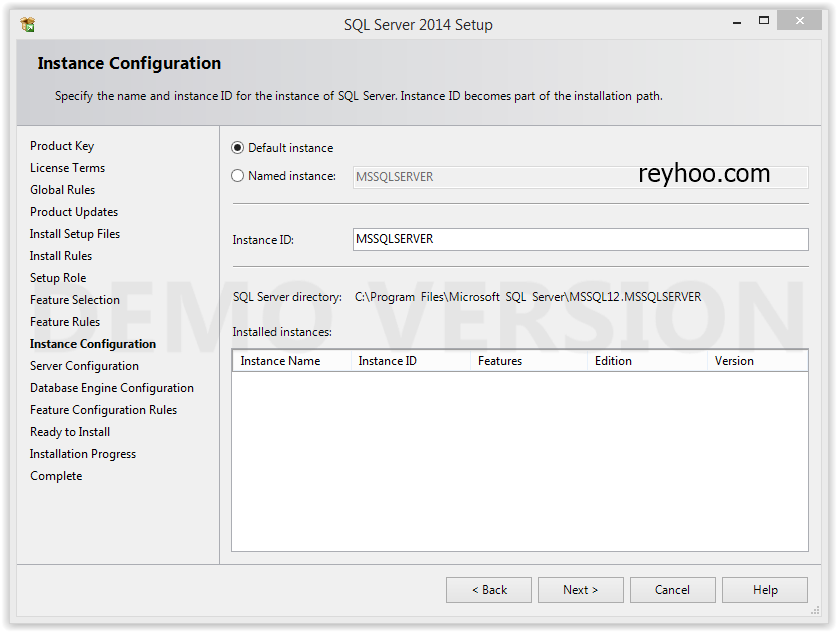This screenshot has width=837, height=632.
Task: Open Help for this setup page
Action: pos(765,590)
